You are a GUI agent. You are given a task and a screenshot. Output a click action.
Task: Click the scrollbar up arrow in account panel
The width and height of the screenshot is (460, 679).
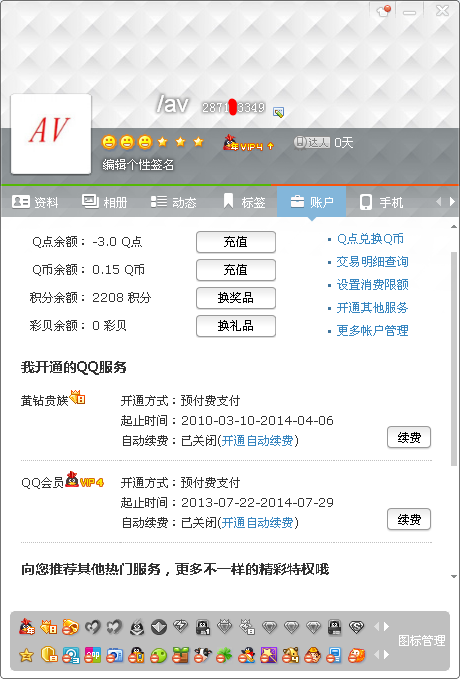tap(454, 226)
